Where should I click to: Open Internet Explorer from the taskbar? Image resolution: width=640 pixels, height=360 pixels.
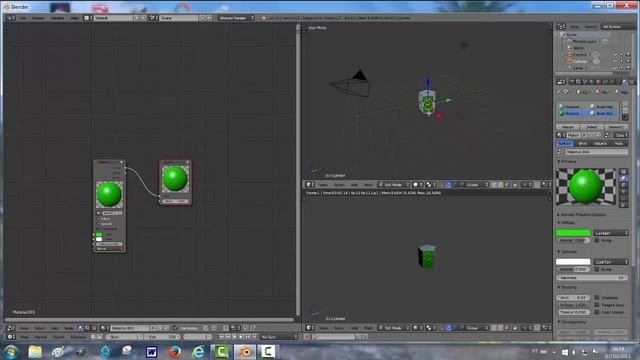click(x=198, y=351)
